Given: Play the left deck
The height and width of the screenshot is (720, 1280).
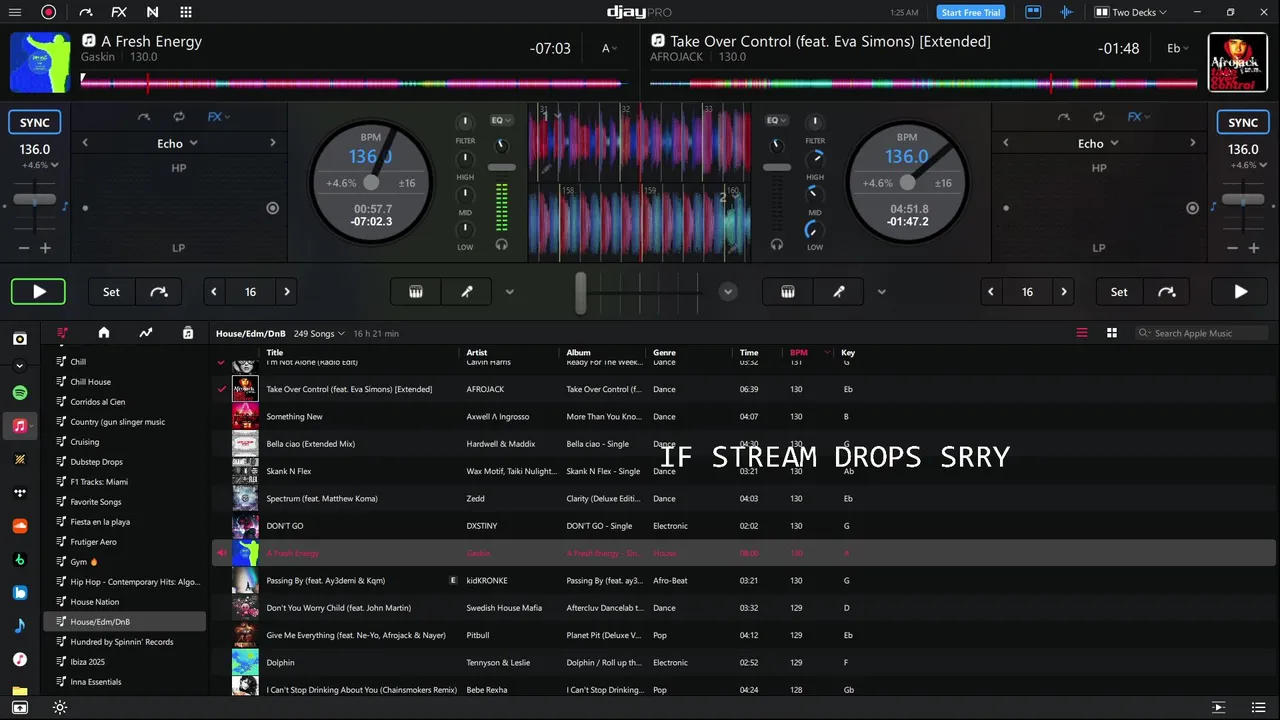Looking at the screenshot, I should (x=39, y=292).
